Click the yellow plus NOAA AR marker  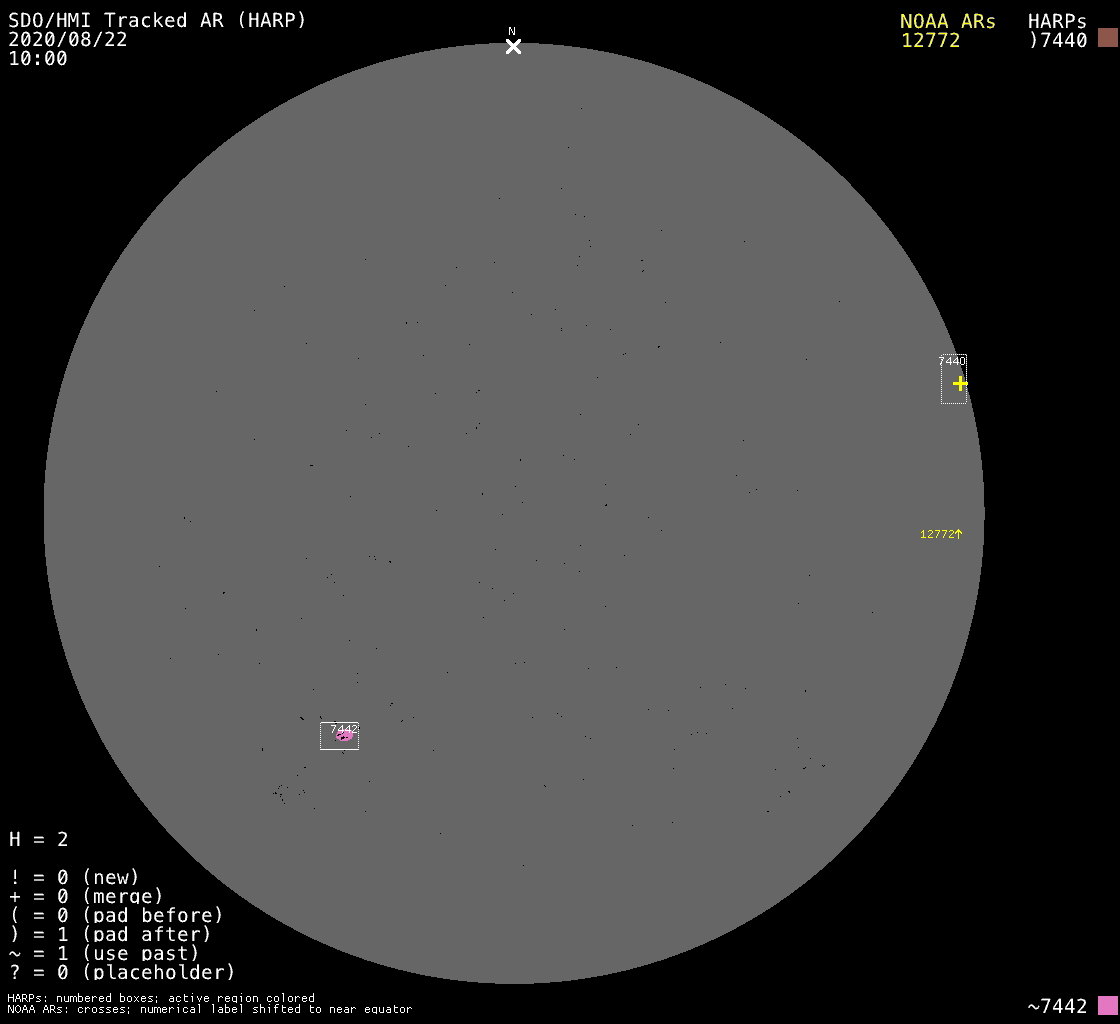click(960, 383)
